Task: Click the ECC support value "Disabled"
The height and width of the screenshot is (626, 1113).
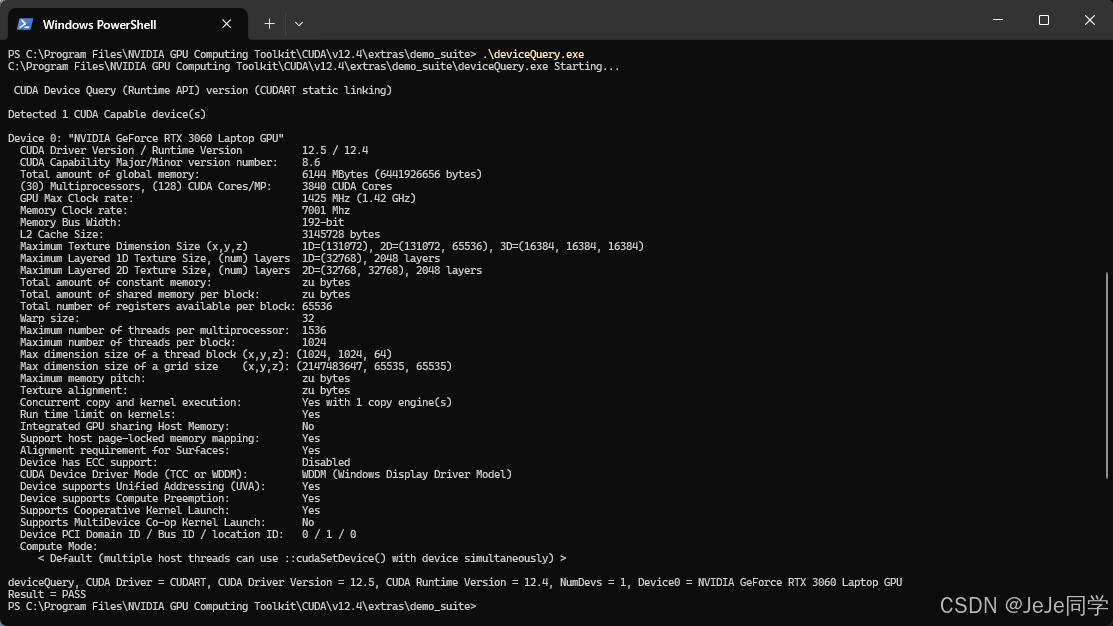Action: [x=326, y=463]
